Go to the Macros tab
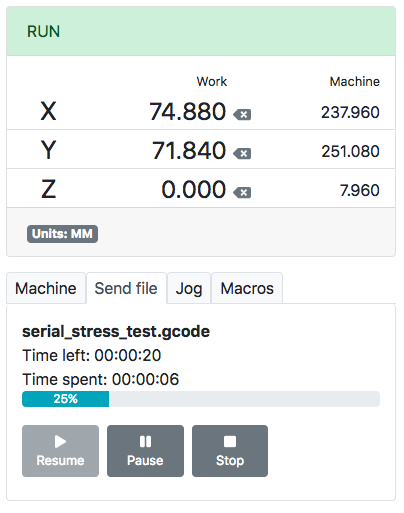This screenshot has height=513, width=404. point(247,288)
